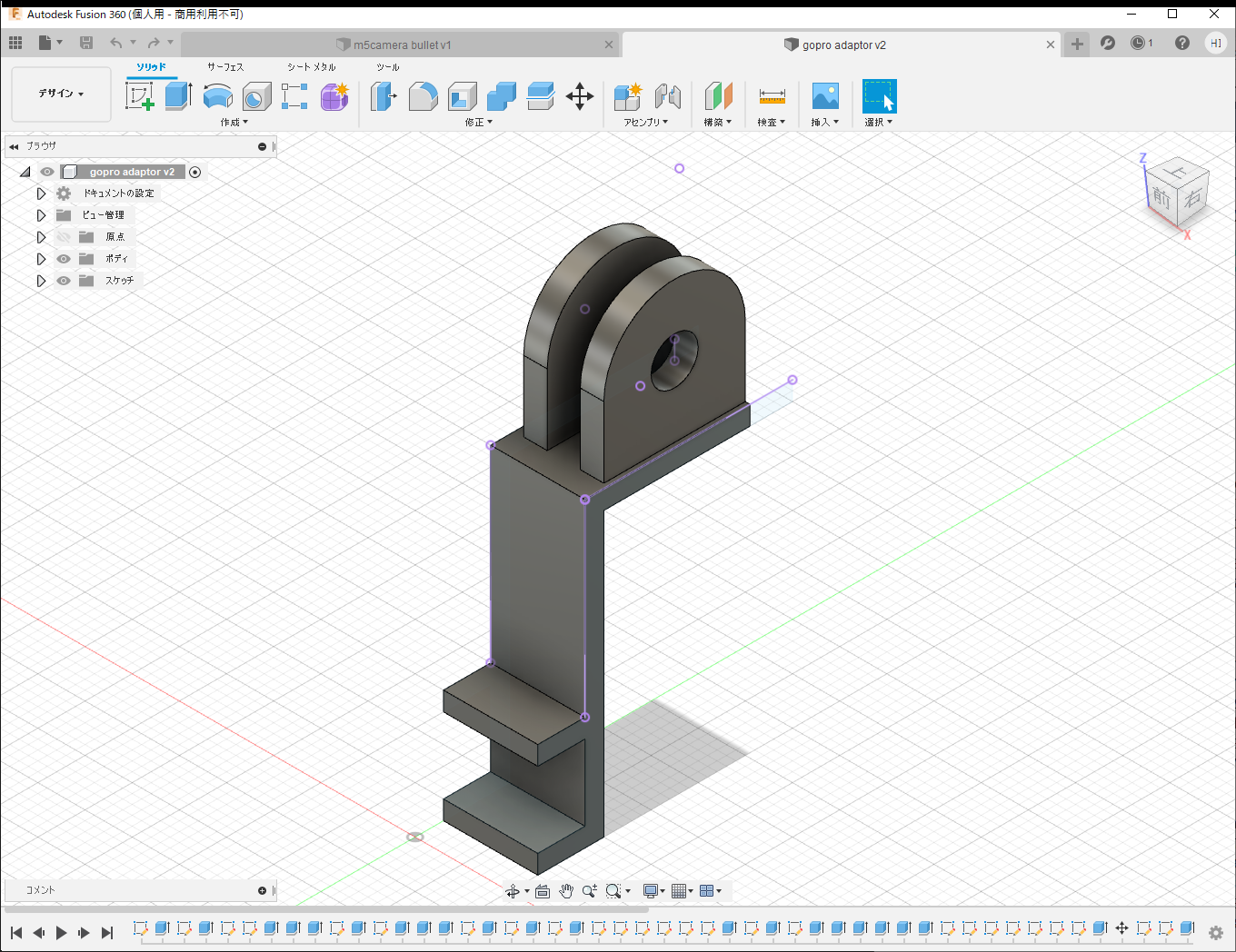Choose the Revolve tool icon
1236x952 pixels.
pyautogui.click(x=217, y=95)
